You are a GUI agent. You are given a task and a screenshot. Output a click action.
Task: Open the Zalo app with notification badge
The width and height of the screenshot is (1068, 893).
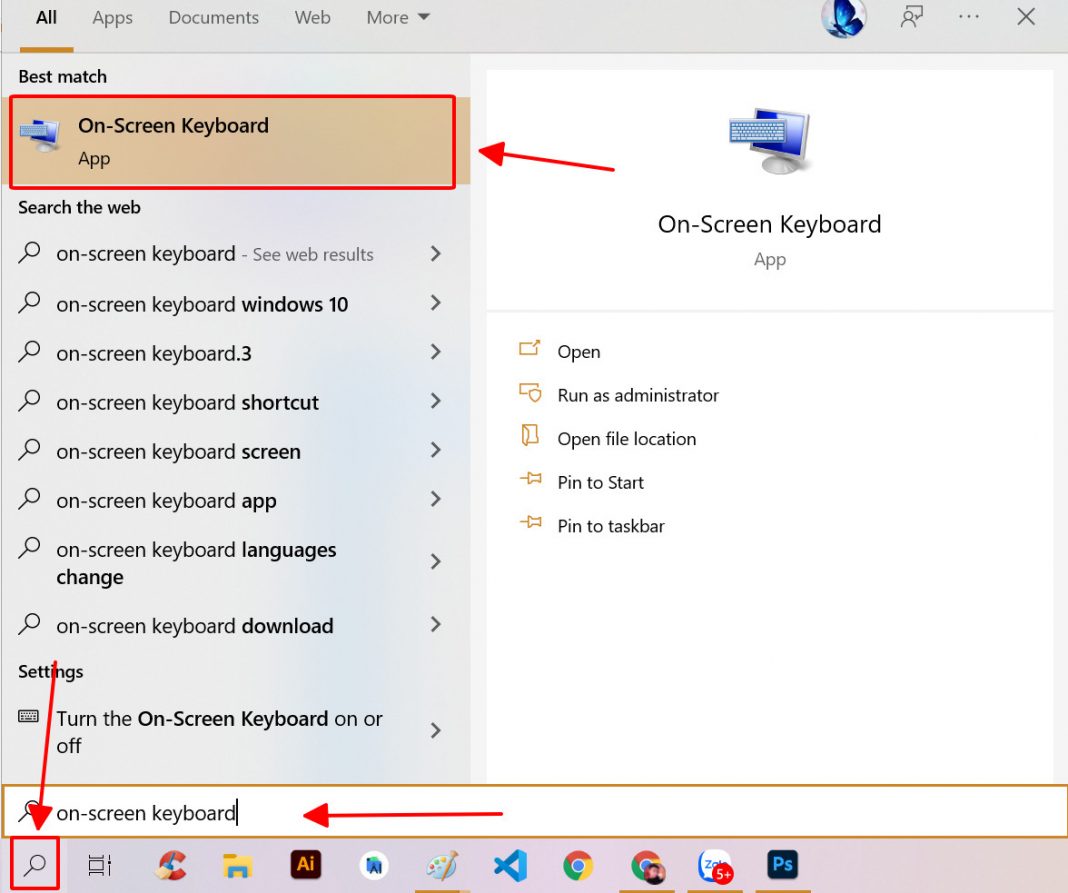(x=715, y=865)
